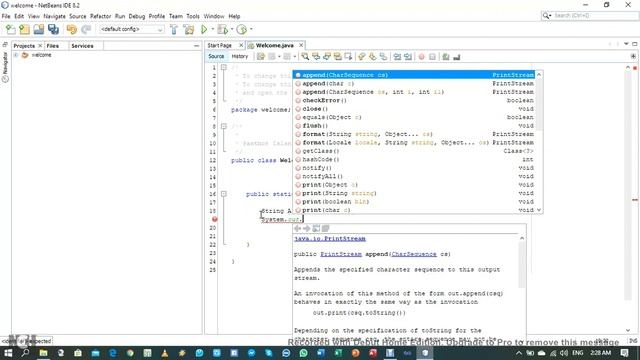Click the Open Project toolbar icon
Screen dimensions: 640x360
tap(39, 29)
